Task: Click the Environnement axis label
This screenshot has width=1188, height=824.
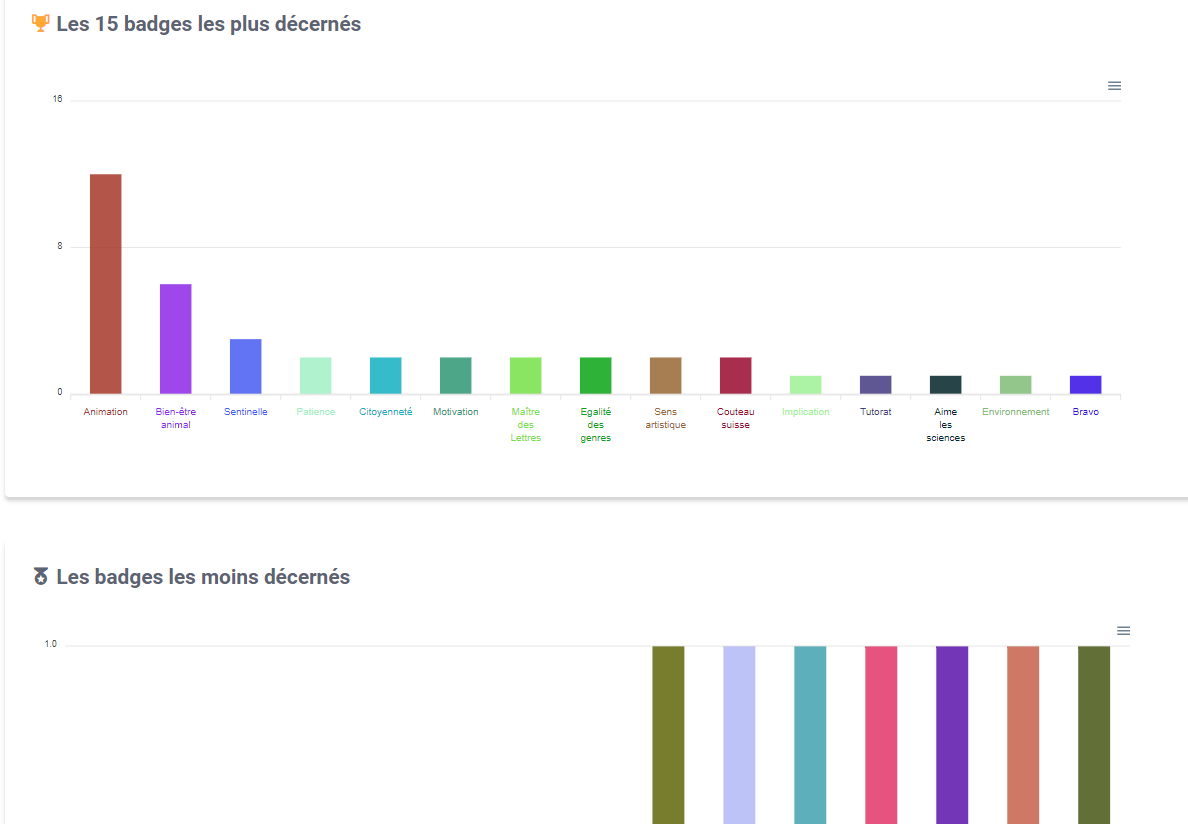Action: click(x=1015, y=412)
